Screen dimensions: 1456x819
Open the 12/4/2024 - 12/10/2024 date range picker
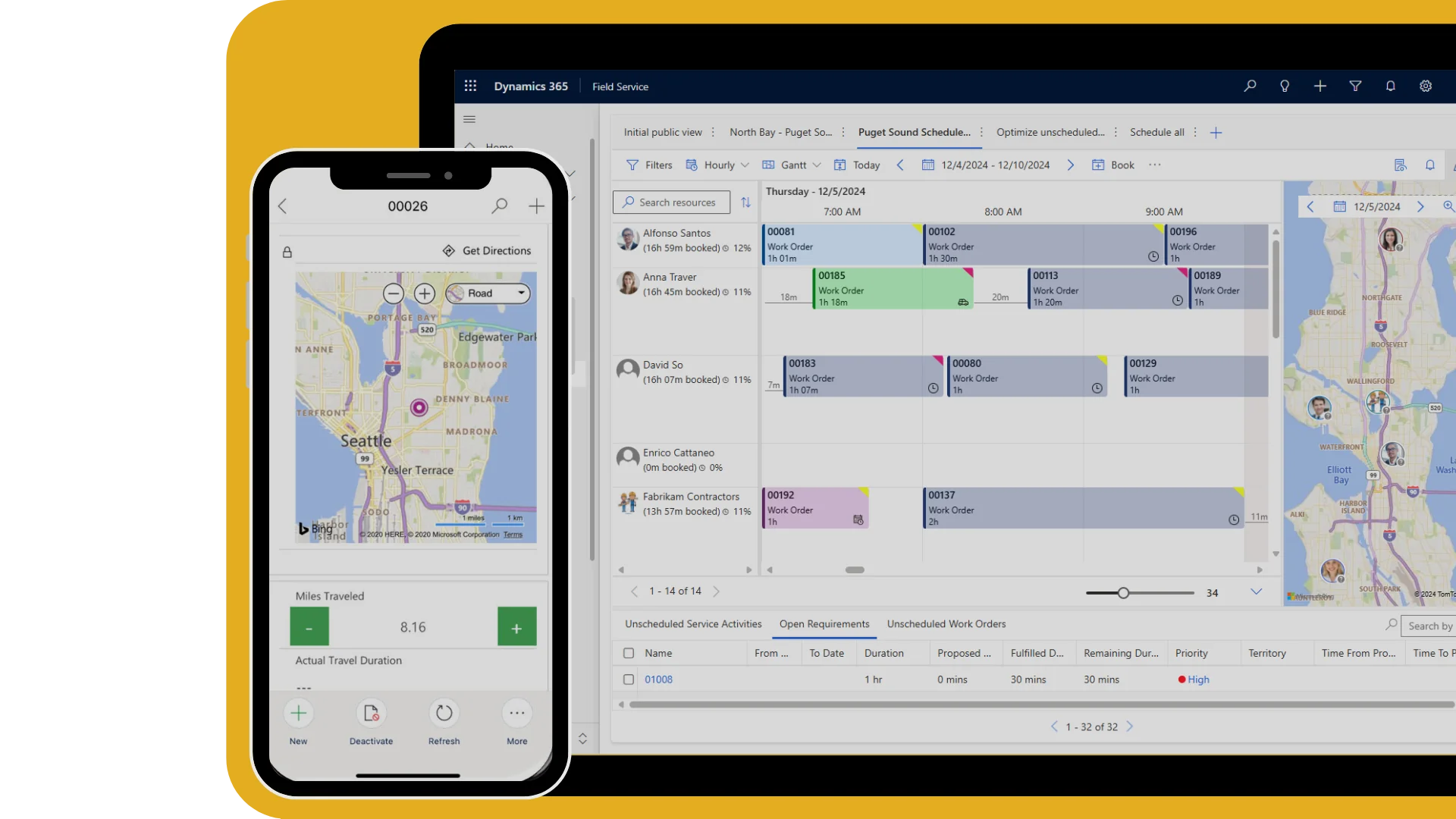pos(986,165)
